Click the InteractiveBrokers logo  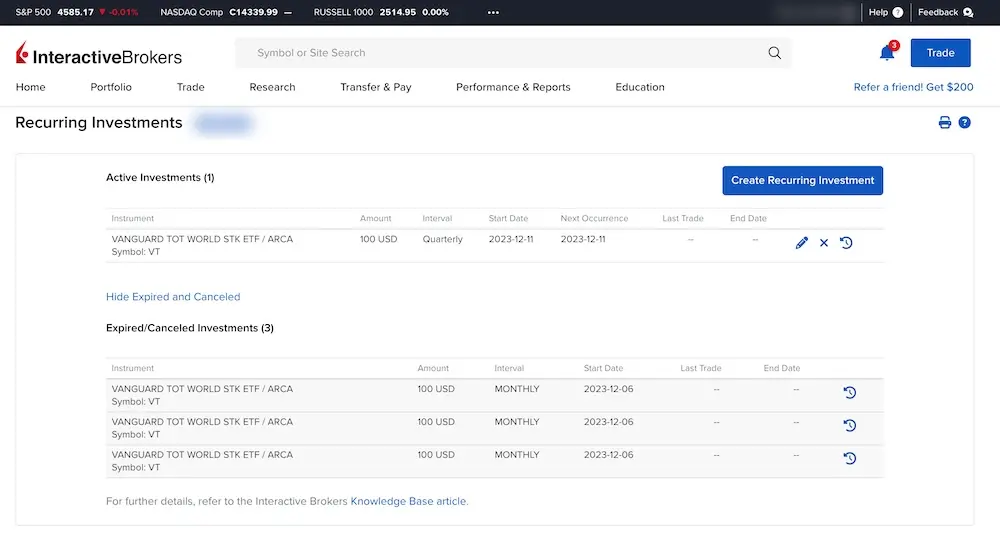(99, 54)
